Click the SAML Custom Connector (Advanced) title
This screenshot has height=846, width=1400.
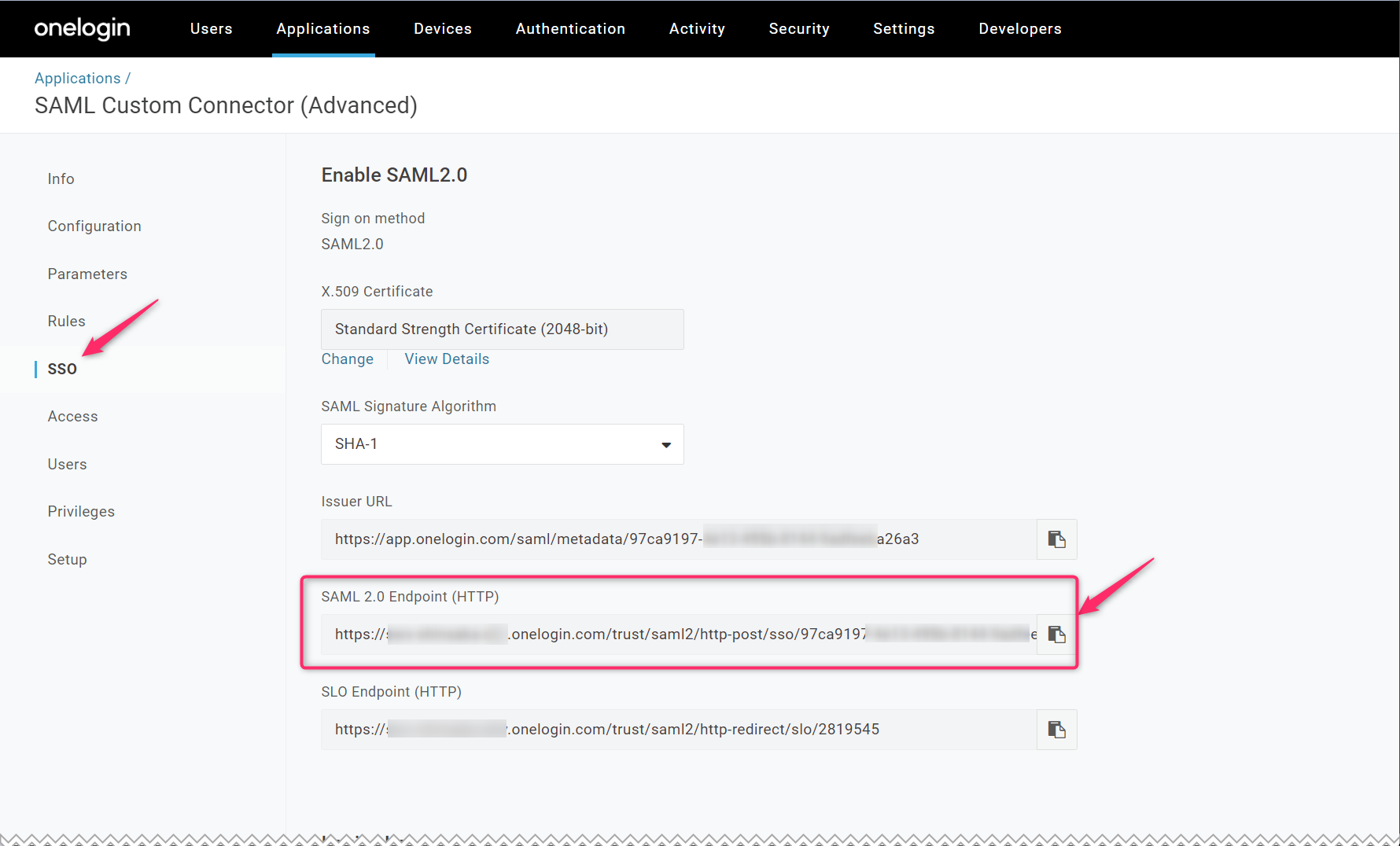click(226, 105)
